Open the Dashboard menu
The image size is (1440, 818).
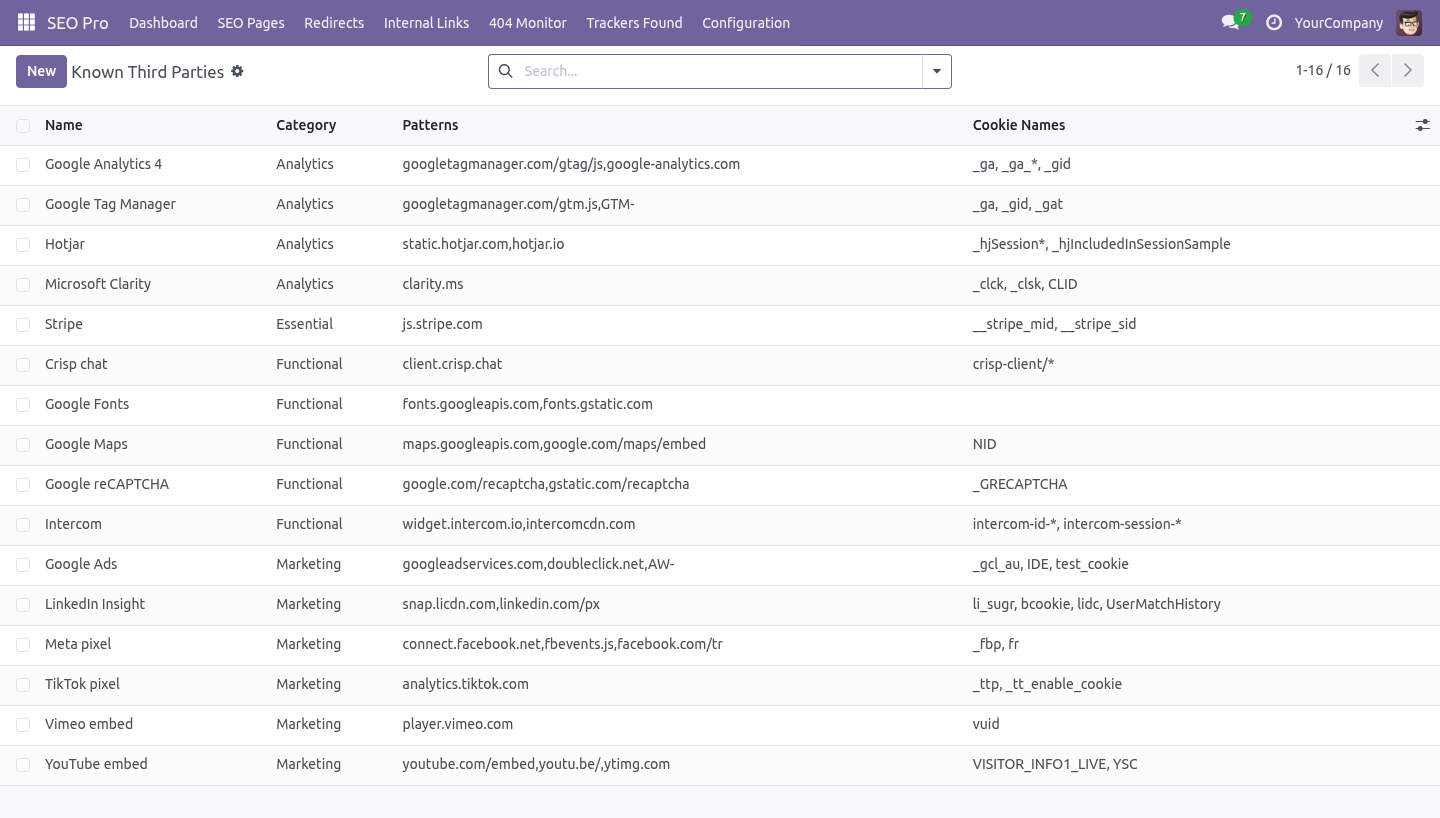tap(163, 22)
